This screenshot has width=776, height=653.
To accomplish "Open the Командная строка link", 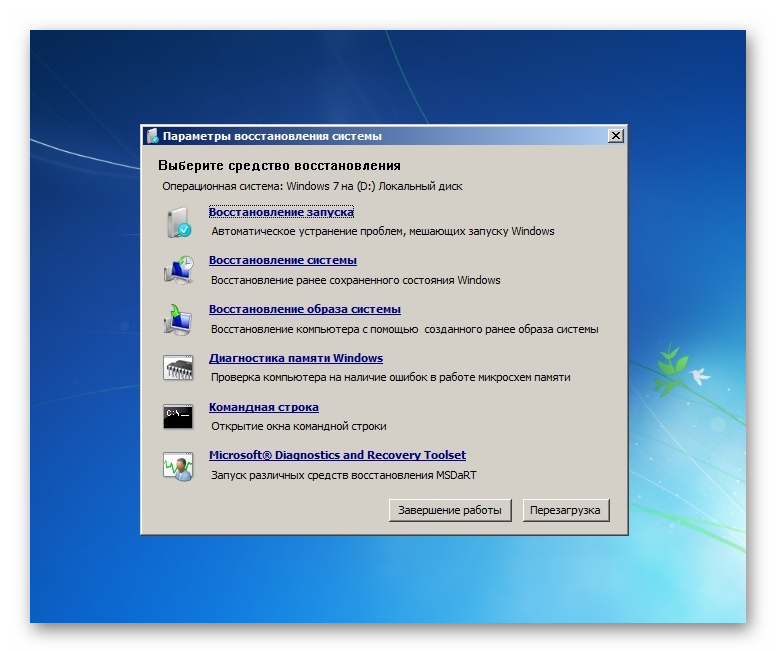I will [264, 407].
